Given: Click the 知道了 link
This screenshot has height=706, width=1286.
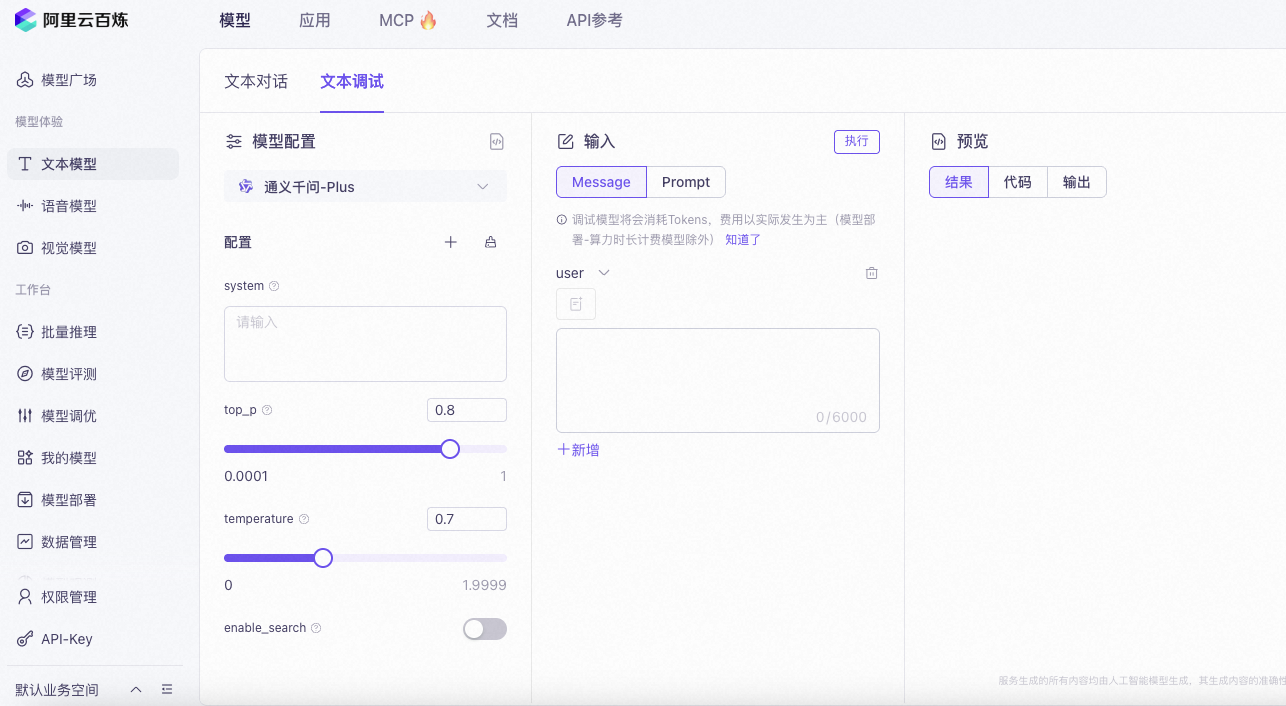Looking at the screenshot, I should (743, 239).
